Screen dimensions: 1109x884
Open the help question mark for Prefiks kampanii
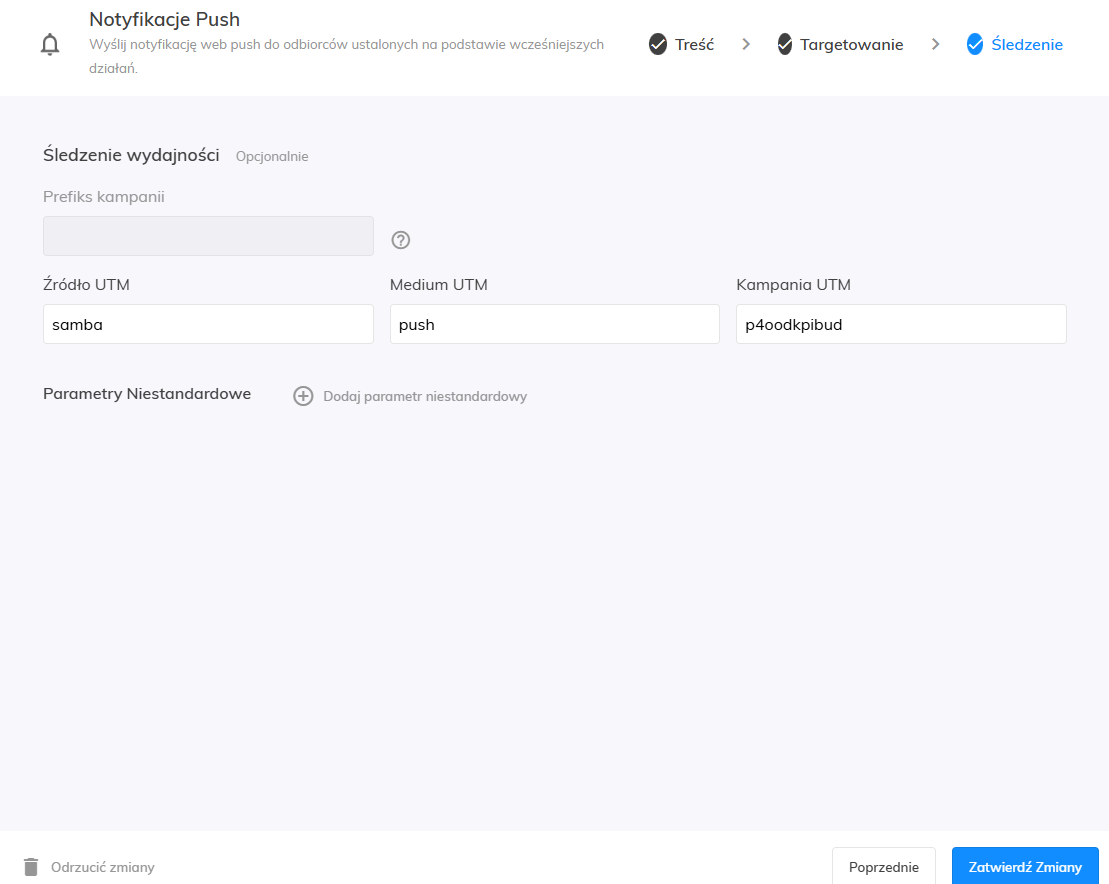(x=401, y=240)
